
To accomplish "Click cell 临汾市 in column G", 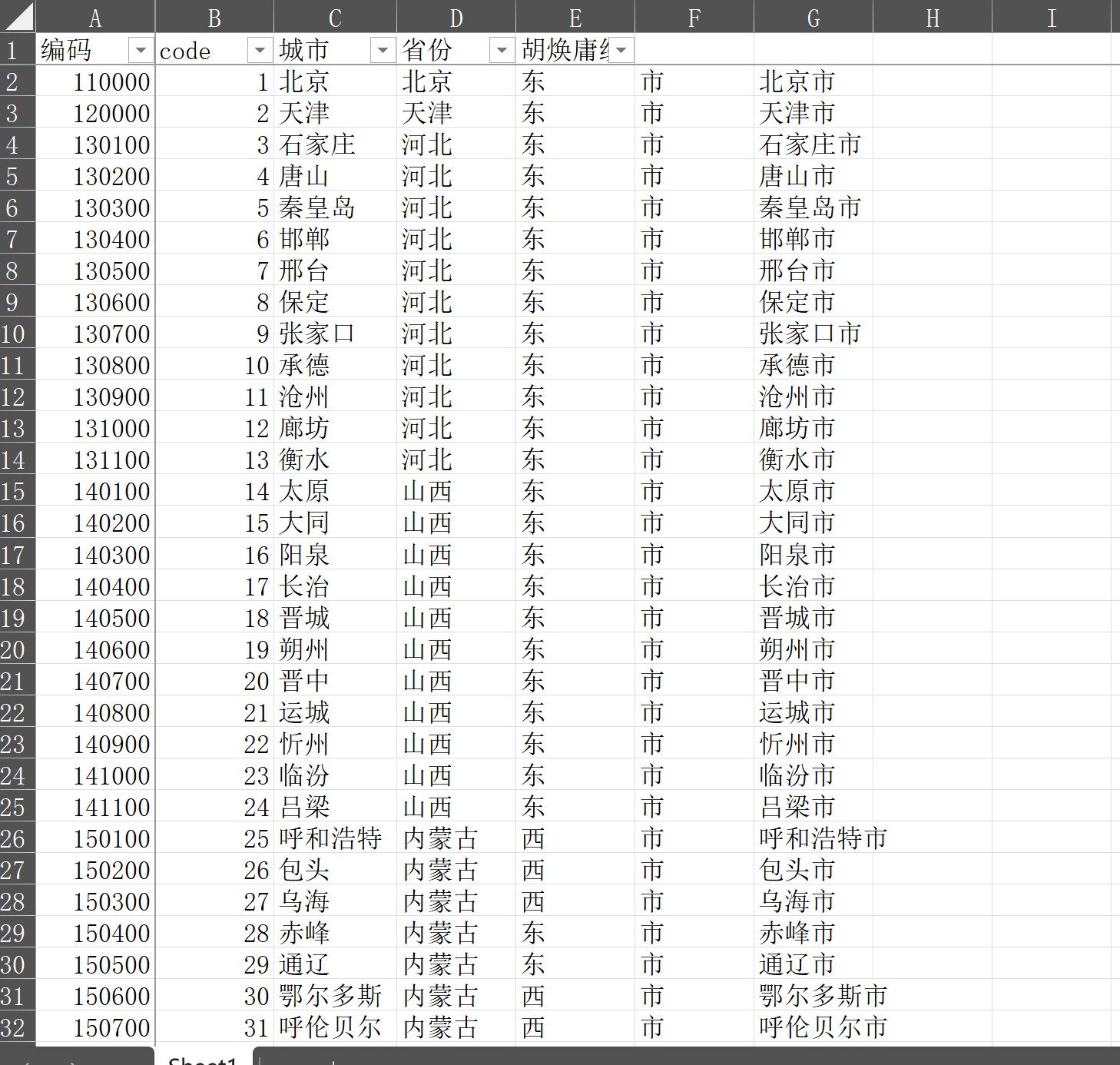I will pyautogui.click(x=813, y=775).
